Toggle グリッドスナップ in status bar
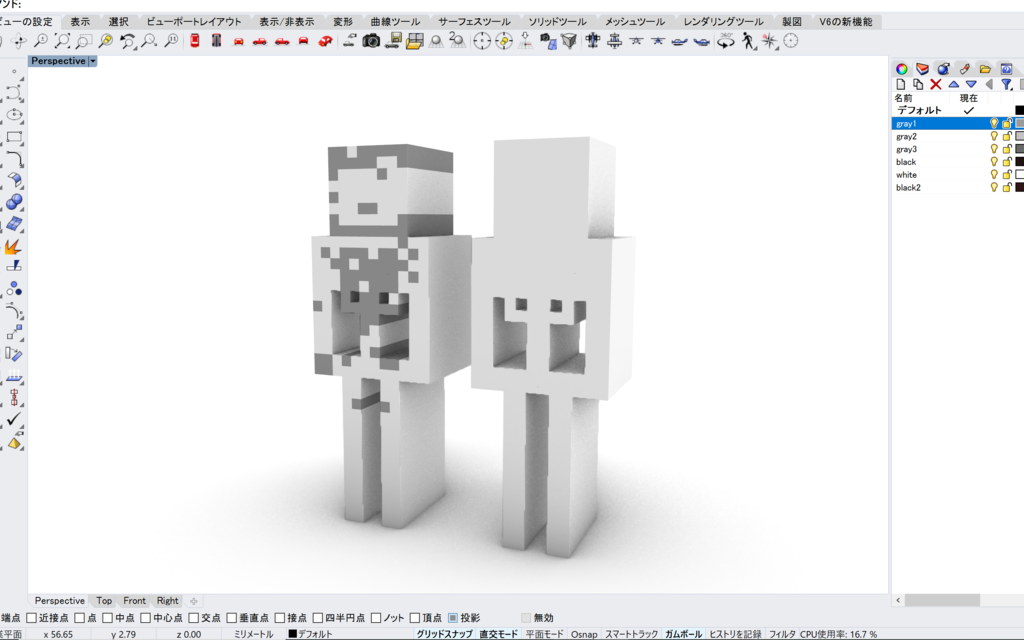This screenshot has height=640, width=1024. pos(444,634)
